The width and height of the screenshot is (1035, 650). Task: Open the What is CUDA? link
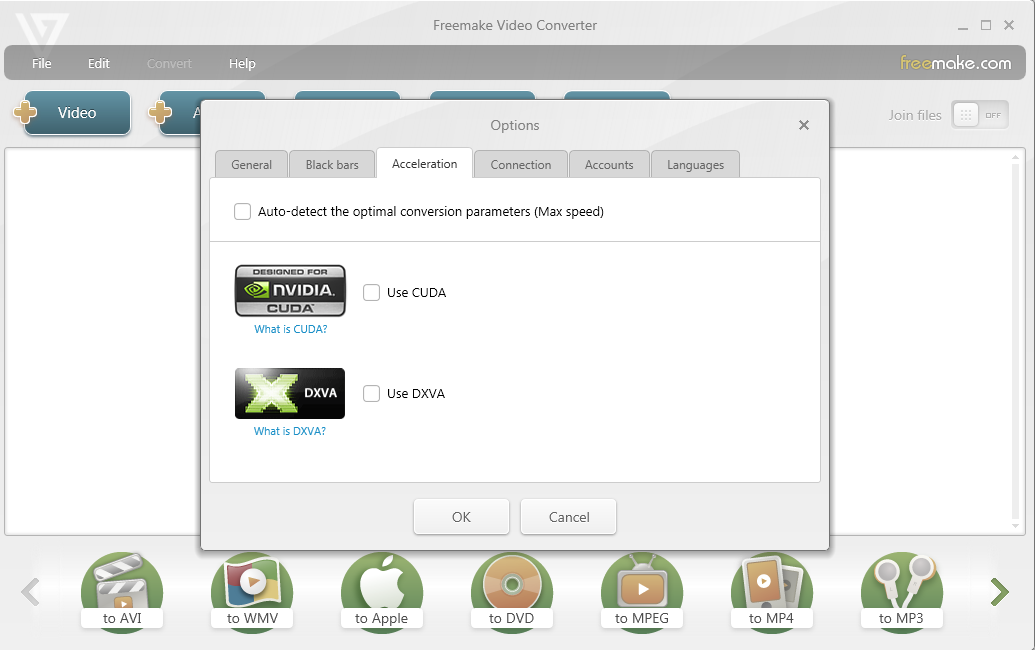coord(290,329)
